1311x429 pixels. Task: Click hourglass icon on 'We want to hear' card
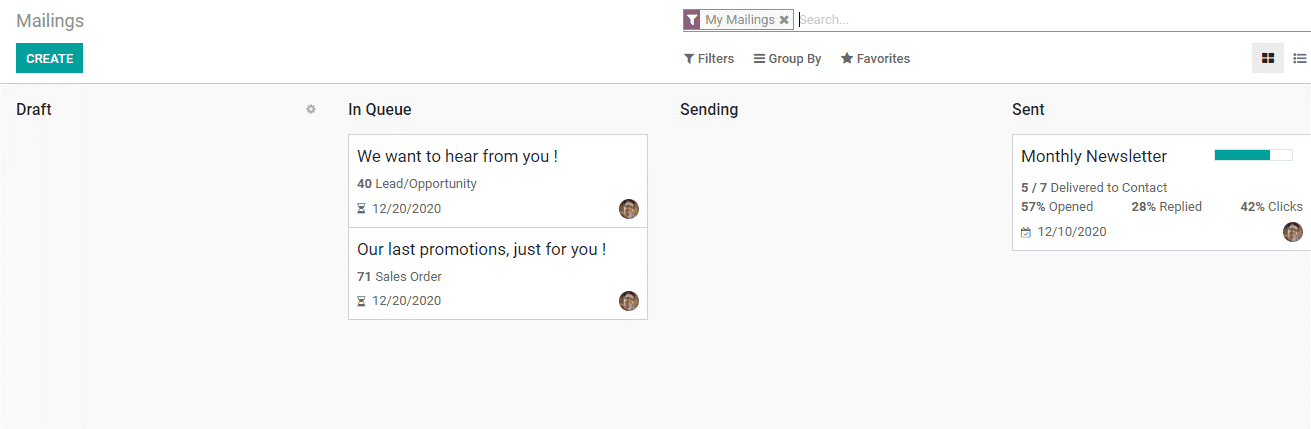tap(362, 209)
